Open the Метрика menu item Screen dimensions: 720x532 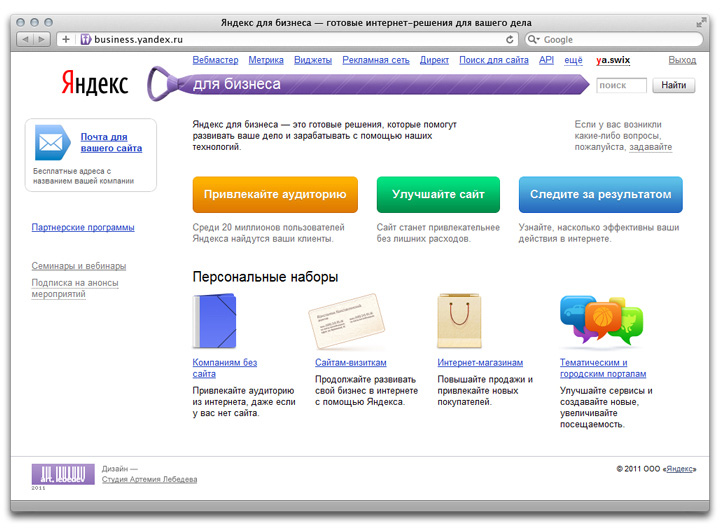(x=266, y=60)
